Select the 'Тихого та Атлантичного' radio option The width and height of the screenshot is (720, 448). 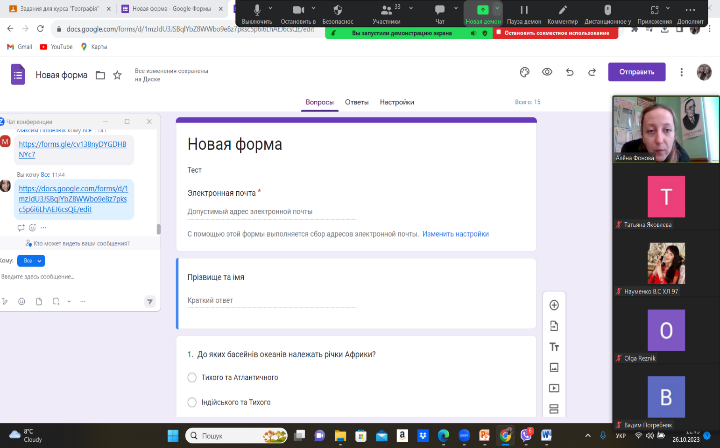192,377
